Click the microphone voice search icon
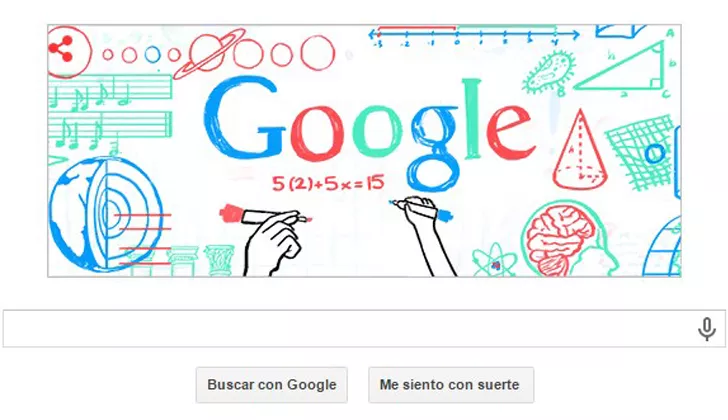The width and height of the screenshot is (728, 420). click(706, 329)
